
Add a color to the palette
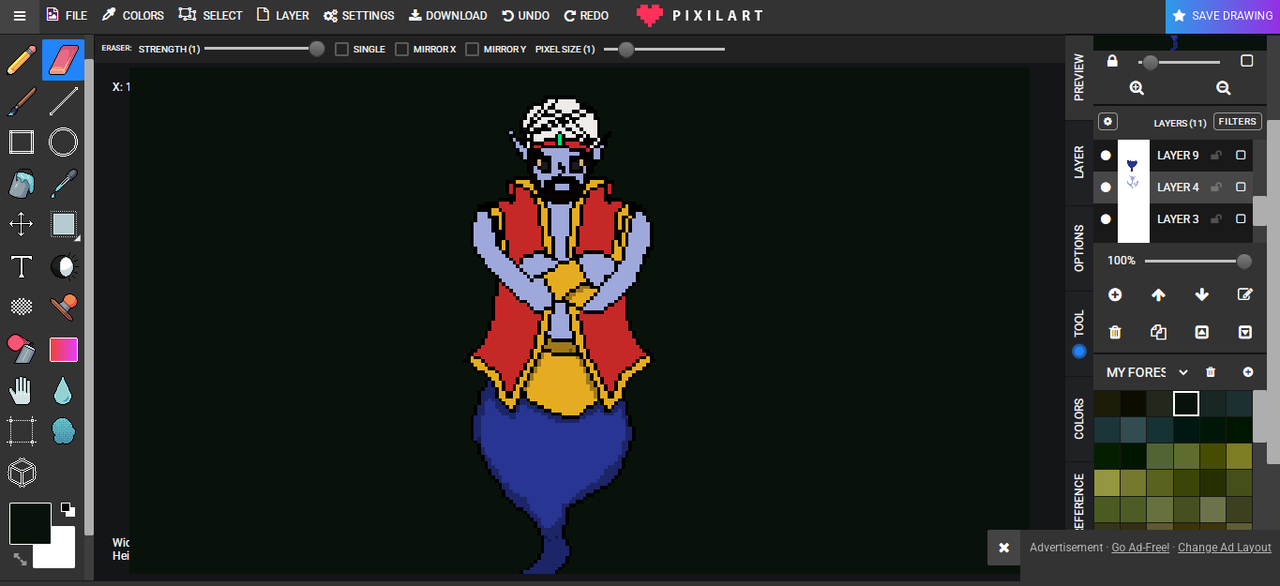1248,372
